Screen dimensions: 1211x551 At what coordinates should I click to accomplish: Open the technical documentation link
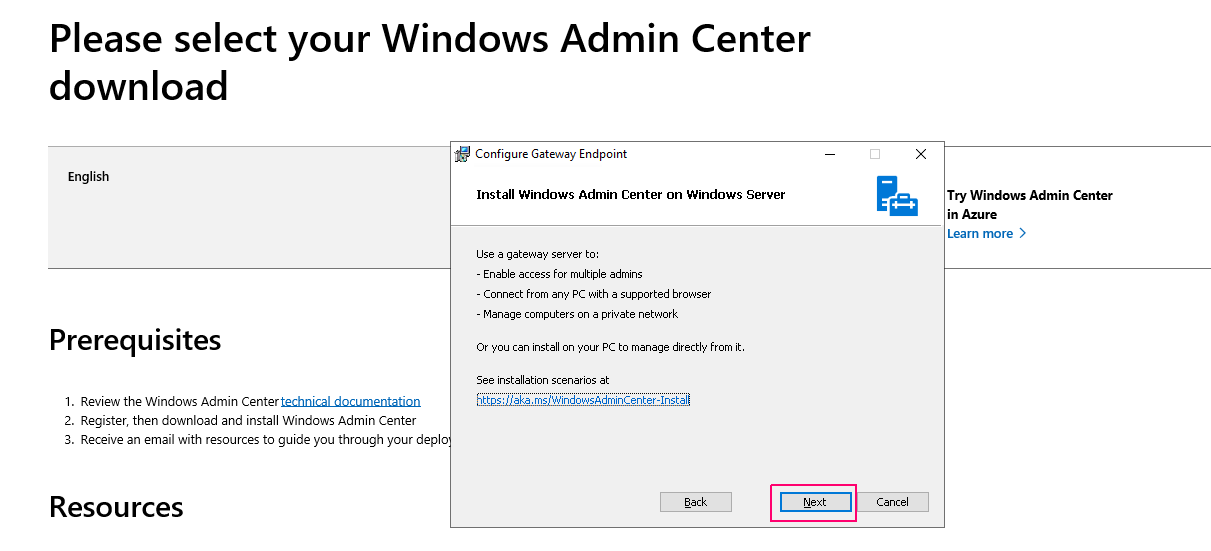350,401
